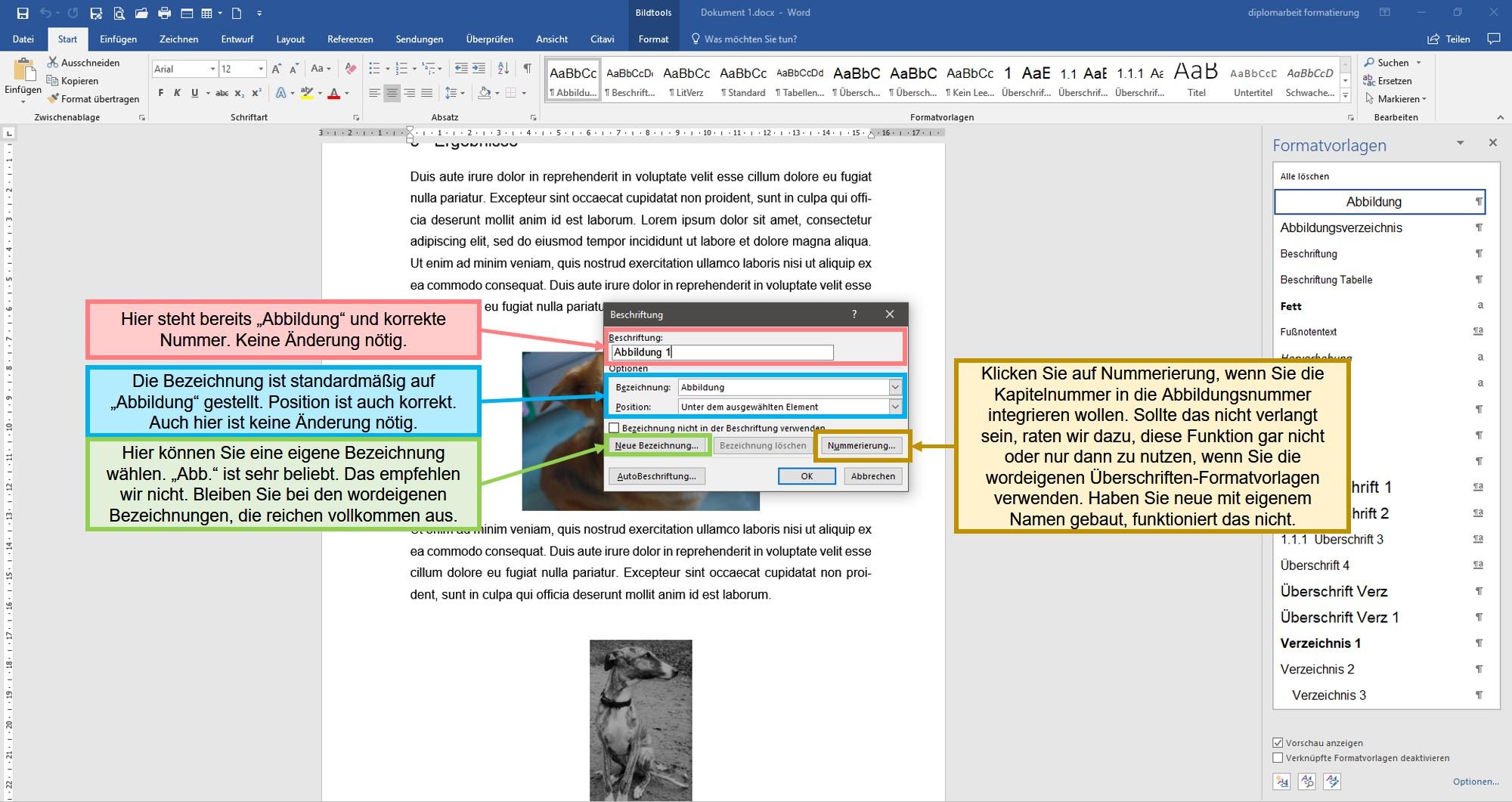Viewport: 1512px width, 802px height.
Task: Click the quick print icon in the title bar
Action: point(164,13)
